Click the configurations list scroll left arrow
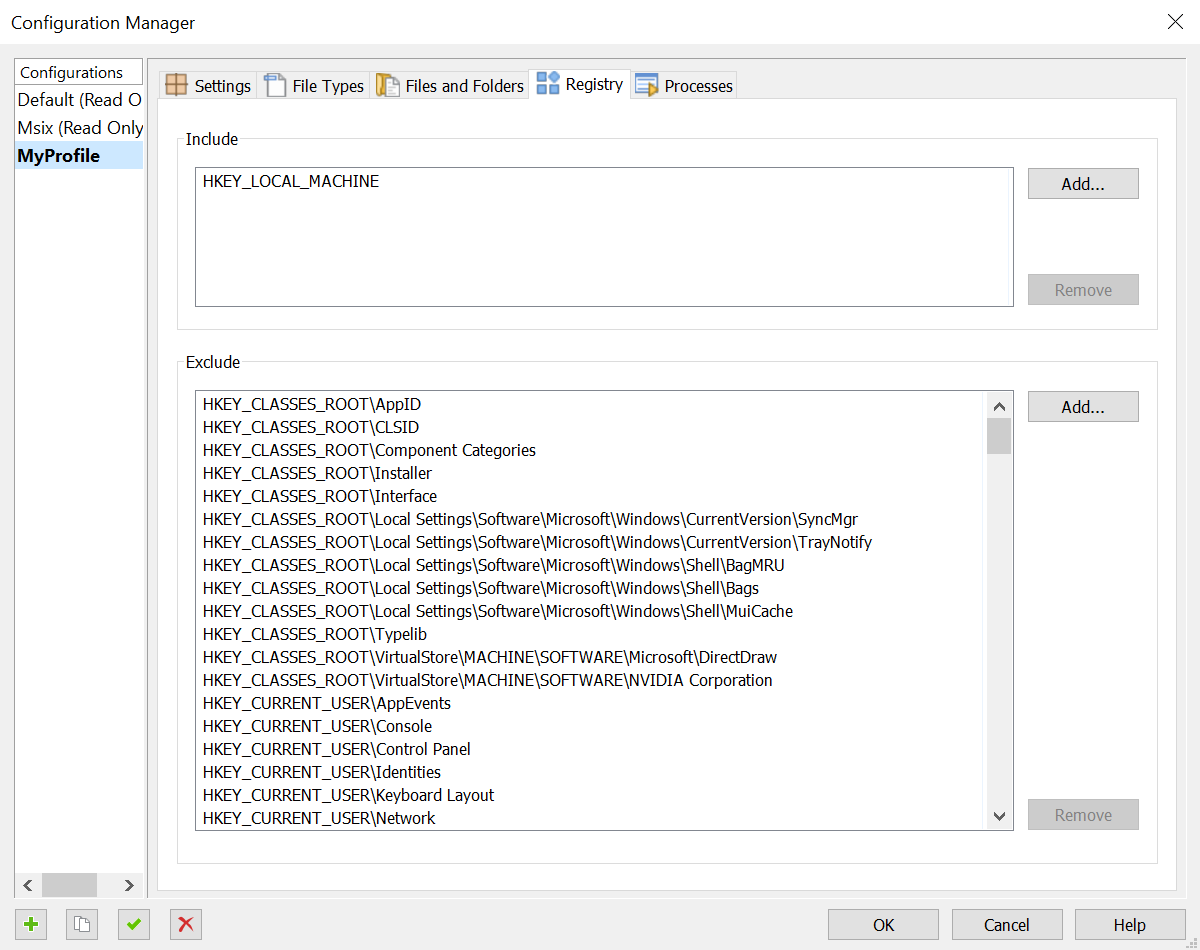The image size is (1200, 950). point(28,885)
